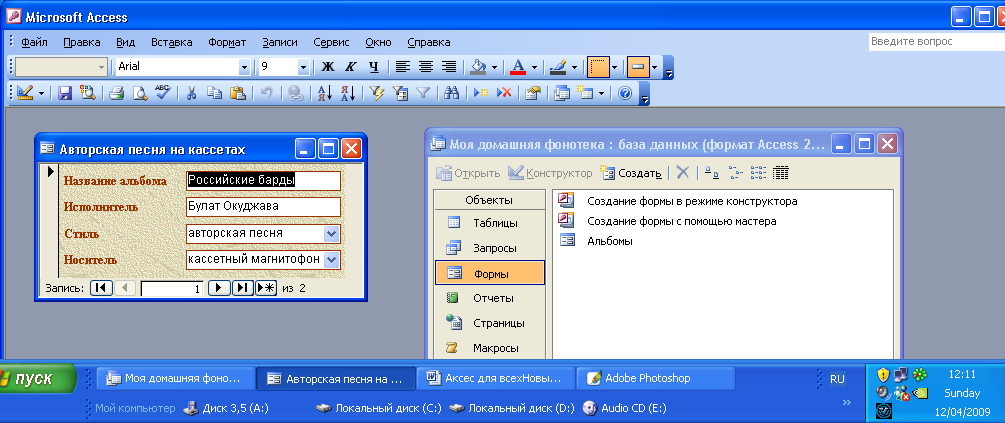Screen dimensions: 1005x423
Task: Apply the red font color A
Action: tap(519, 67)
